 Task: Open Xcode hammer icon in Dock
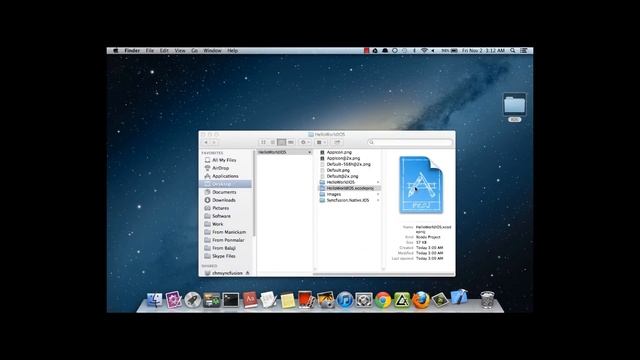point(459,298)
